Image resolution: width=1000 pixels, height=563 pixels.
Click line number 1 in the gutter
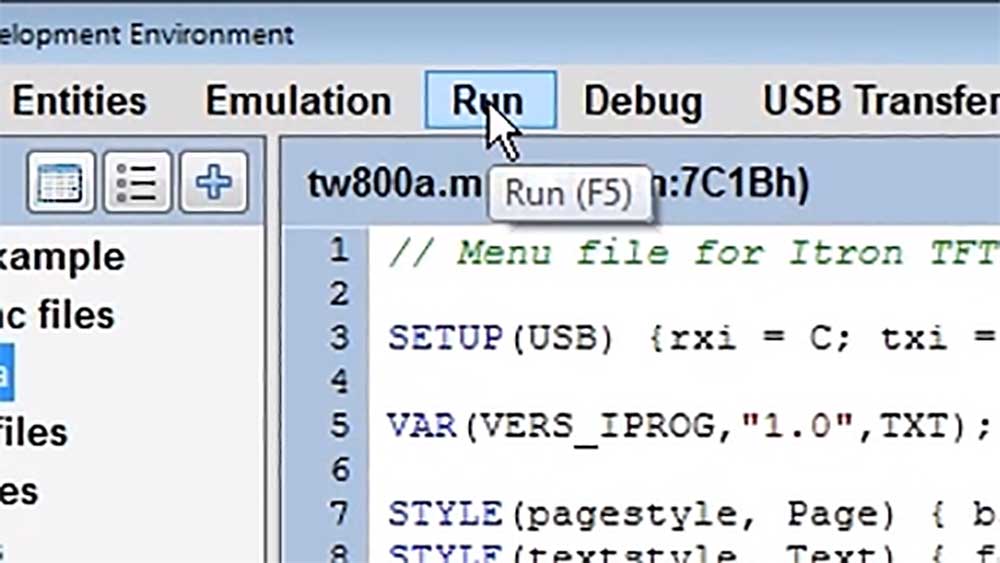coord(339,251)
